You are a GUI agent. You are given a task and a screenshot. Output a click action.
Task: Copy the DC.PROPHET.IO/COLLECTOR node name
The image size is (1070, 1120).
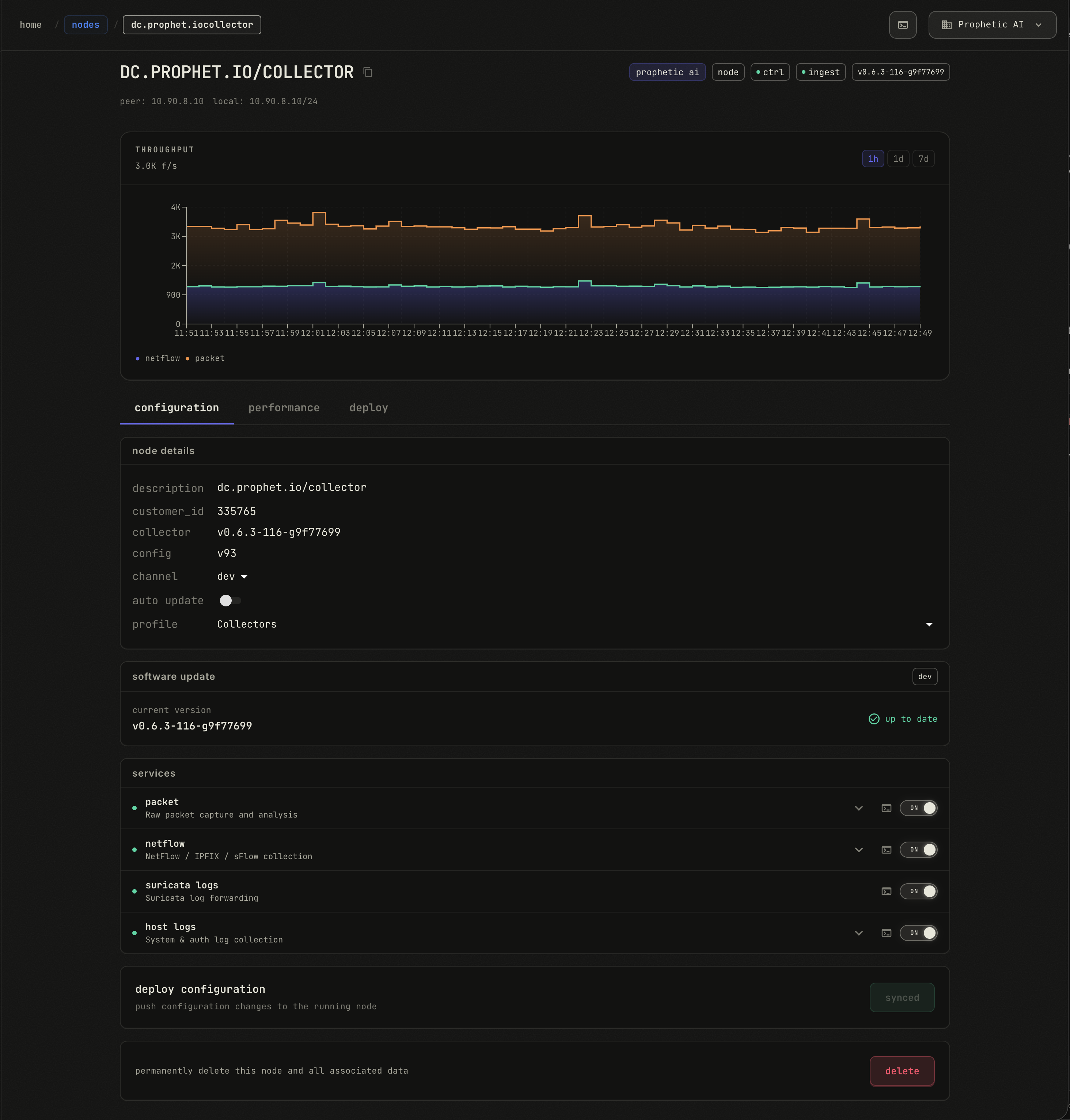[368, 72]
